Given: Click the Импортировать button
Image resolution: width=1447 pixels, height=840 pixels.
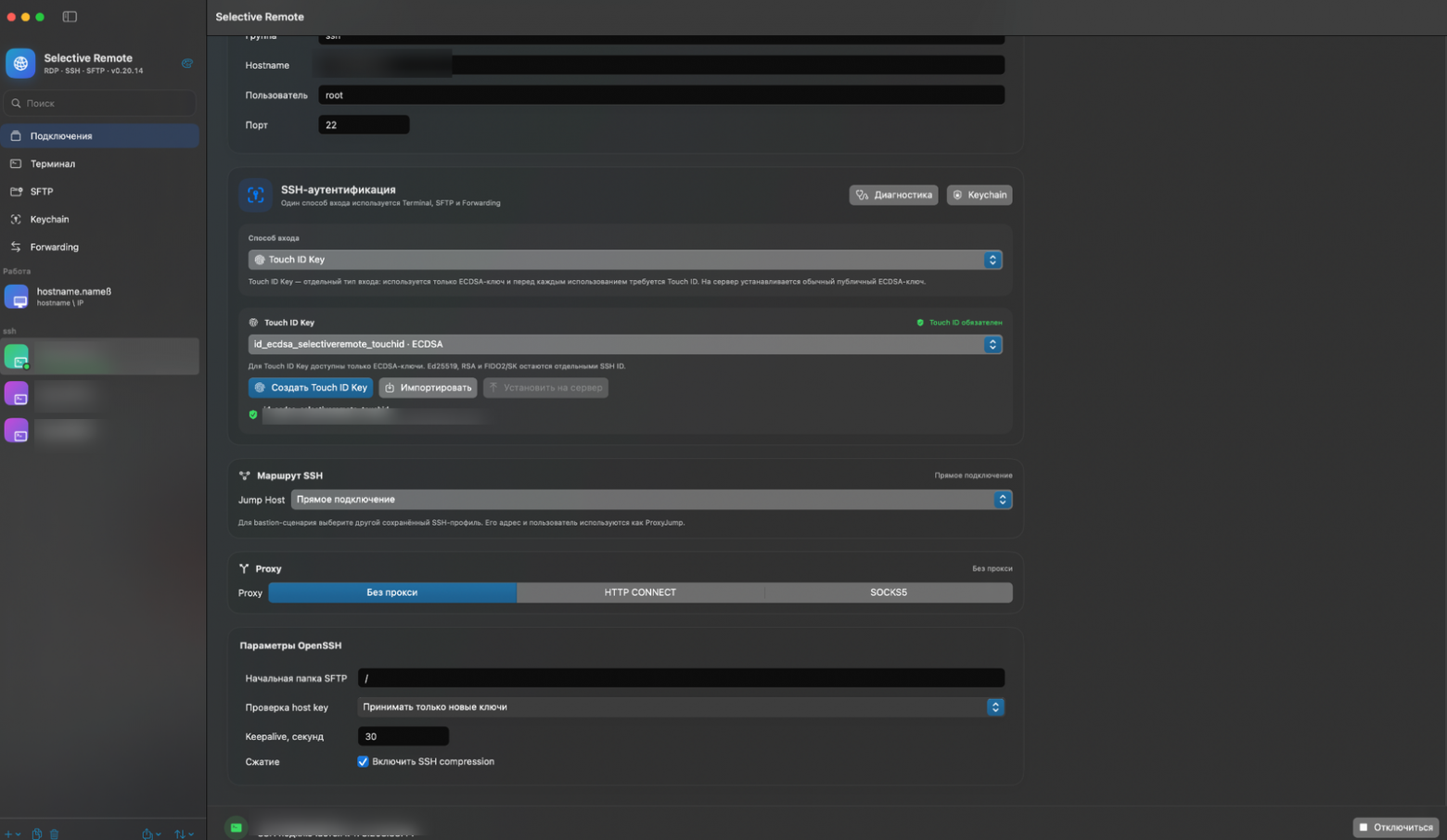Looking at the screenshot, I should tap(428, 388).
